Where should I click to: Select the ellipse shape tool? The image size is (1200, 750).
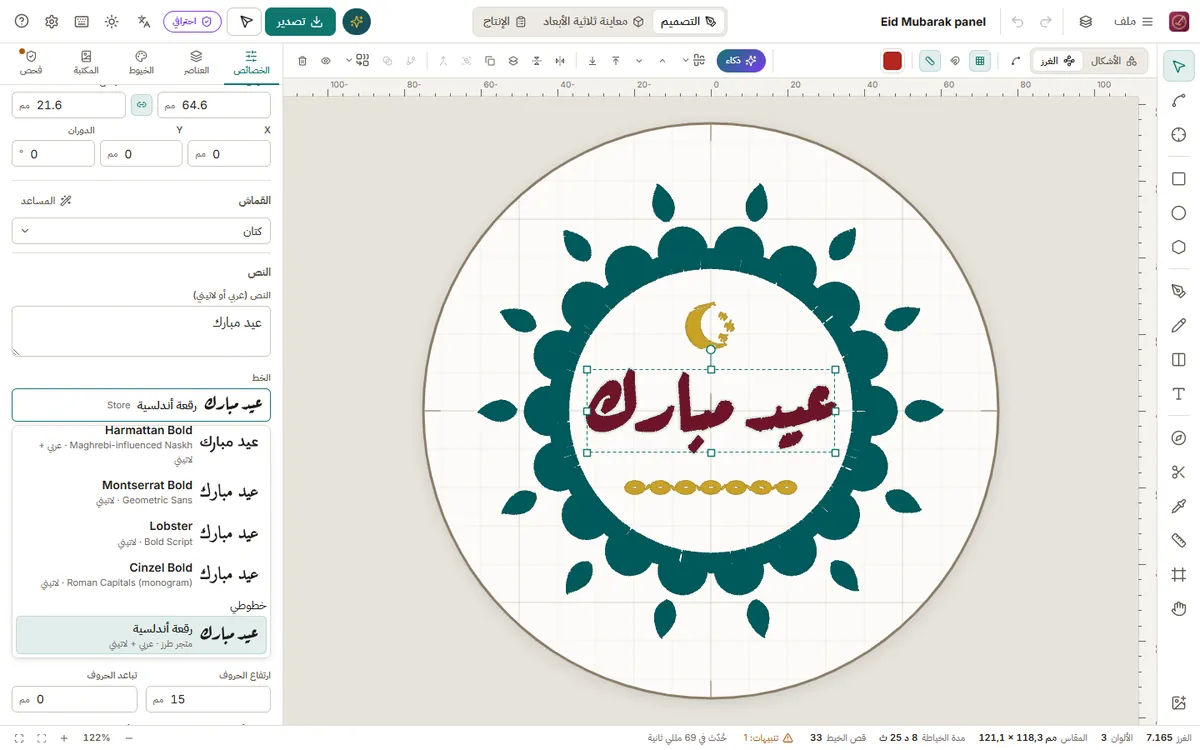1179,213
